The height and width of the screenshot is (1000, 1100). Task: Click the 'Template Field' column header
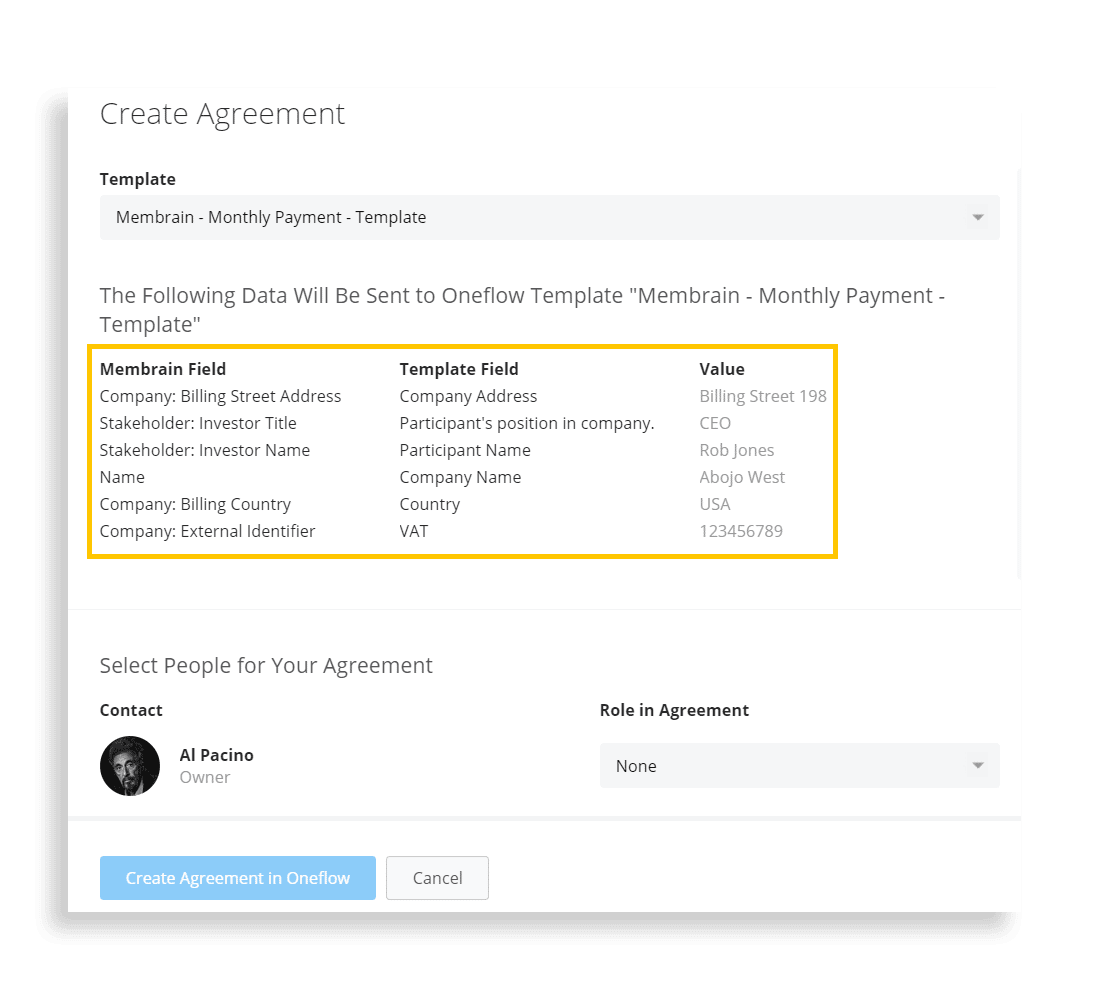(x=459, y=369)
